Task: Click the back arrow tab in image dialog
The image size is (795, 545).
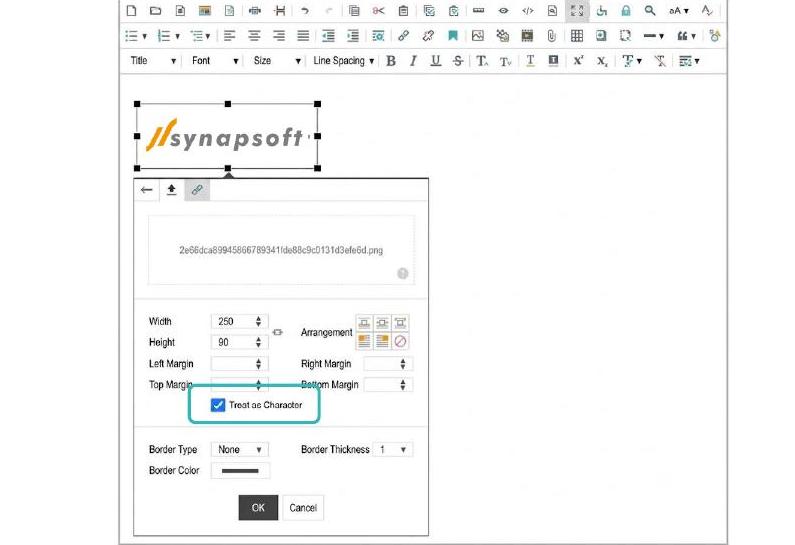Action: point(147,190)
